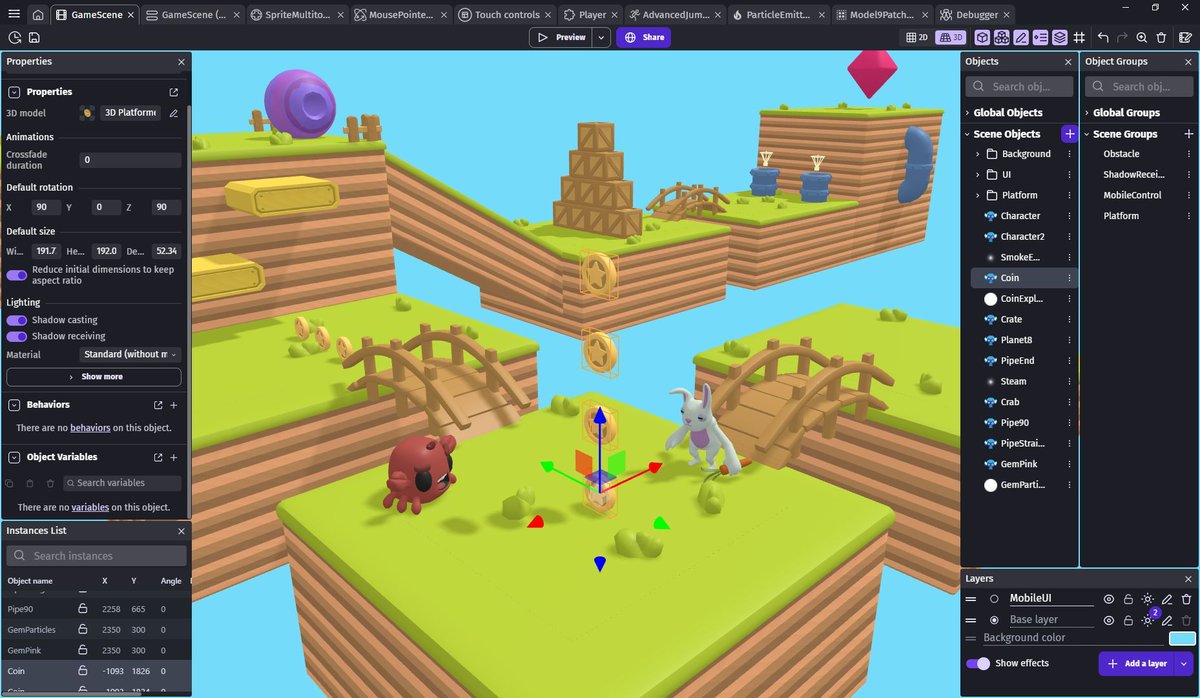Viewport: 1200px width, 698px height.
Task: Click the Show more button
Action: pos(94,377)
